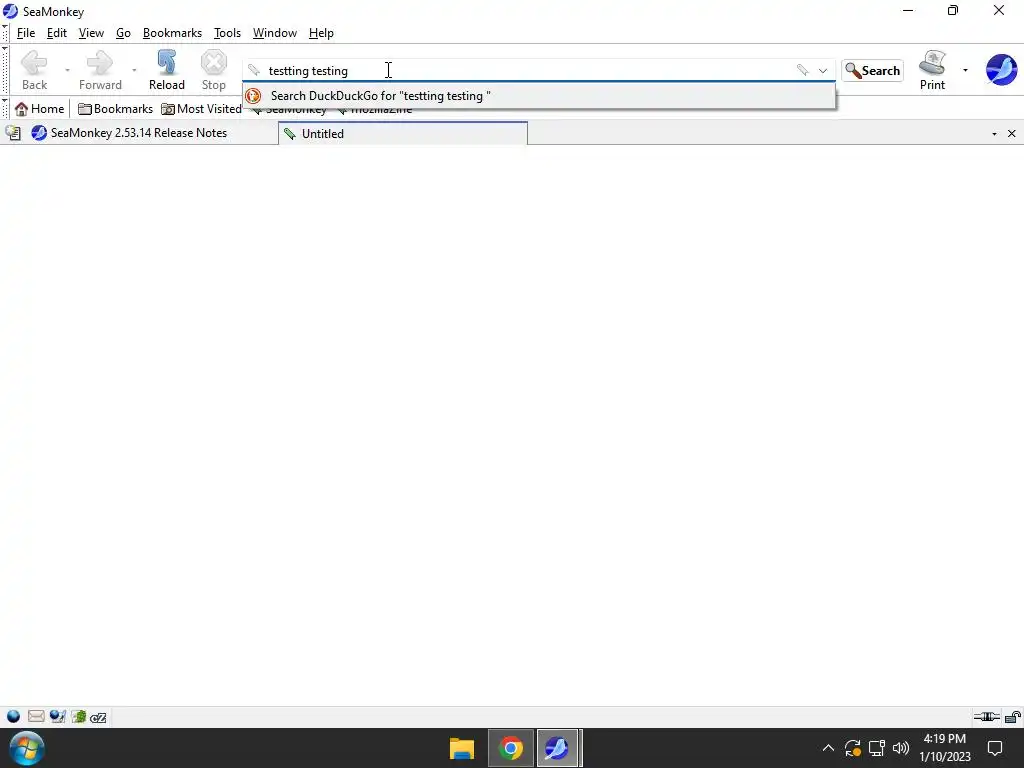
Task: Open Google Chrome from the taskbar
Action: [511, 748]
